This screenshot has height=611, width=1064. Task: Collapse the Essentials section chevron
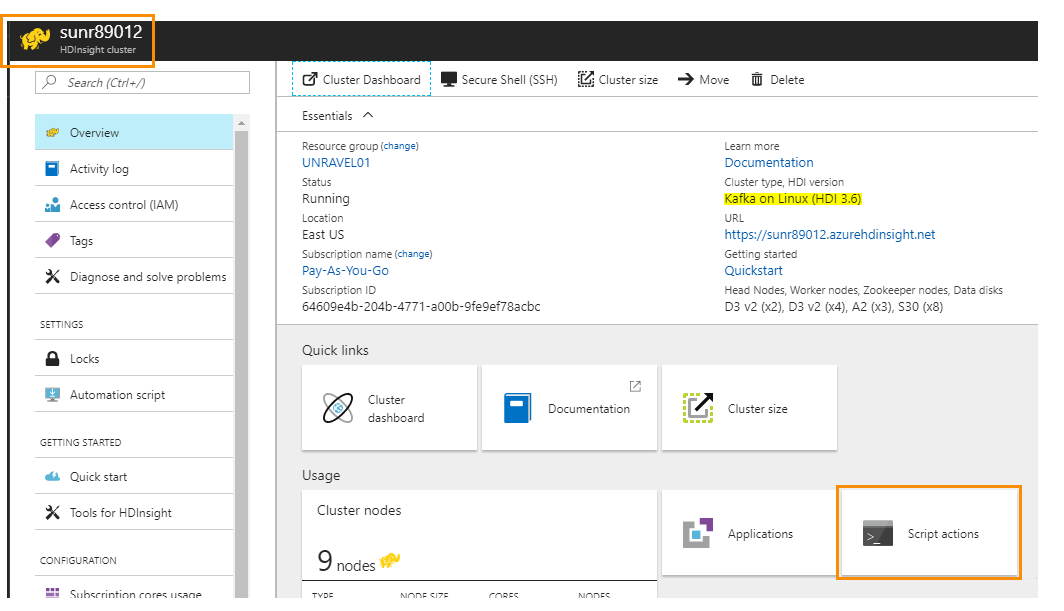pyautogui.click(x=368, y=115)
